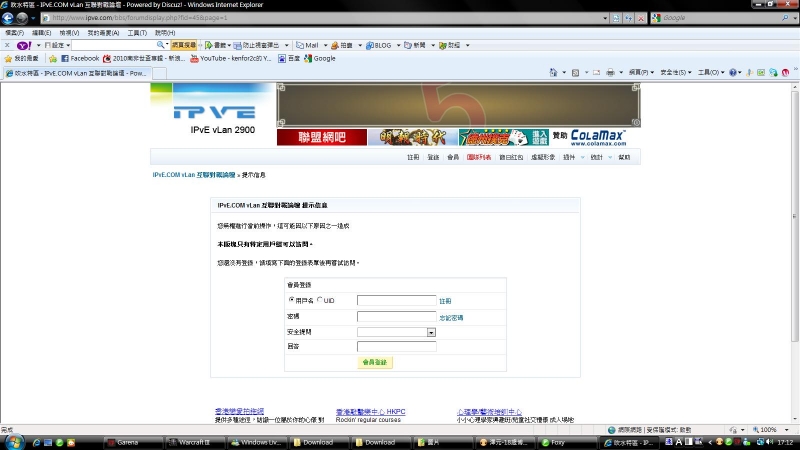The image size is (800, 450).
Task: Click the search magnifier in Google search box
Action: pos(785,18)
